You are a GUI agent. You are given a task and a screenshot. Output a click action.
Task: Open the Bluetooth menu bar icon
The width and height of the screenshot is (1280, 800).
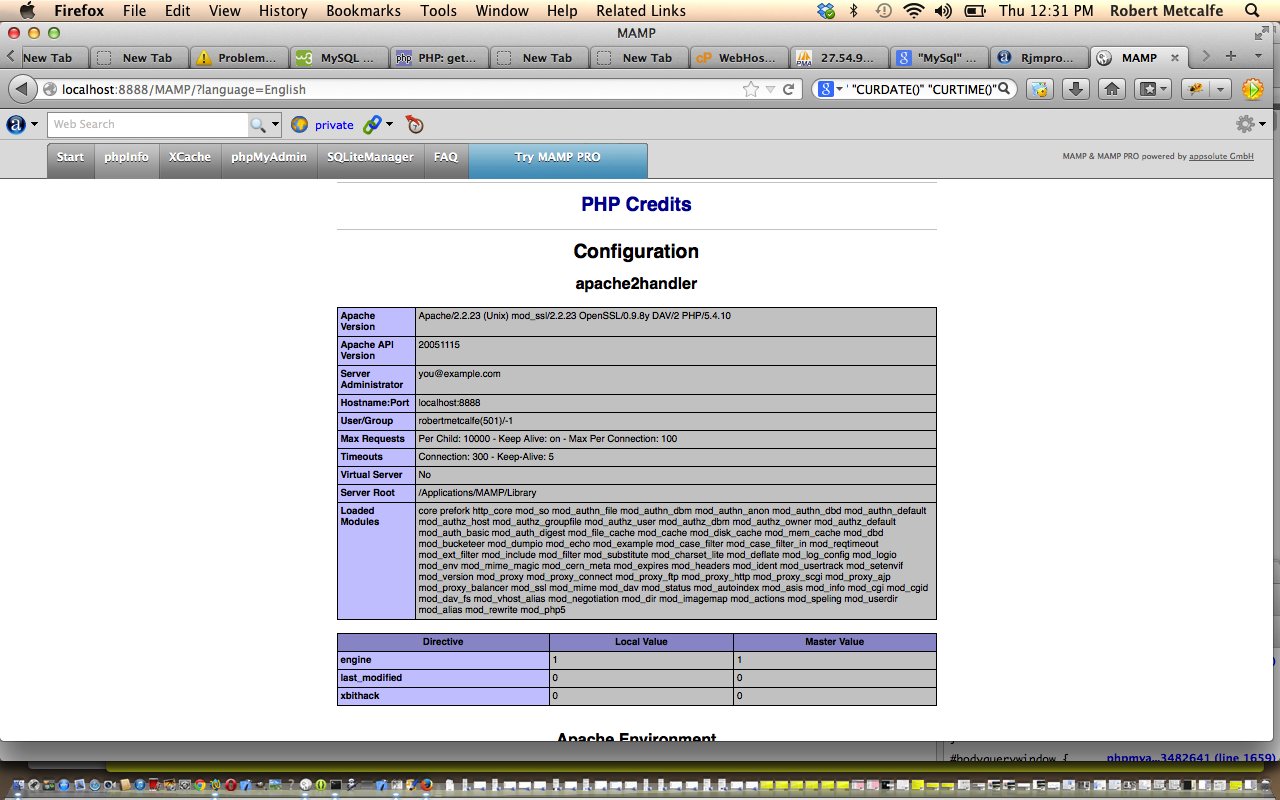[x=854, y=11]
